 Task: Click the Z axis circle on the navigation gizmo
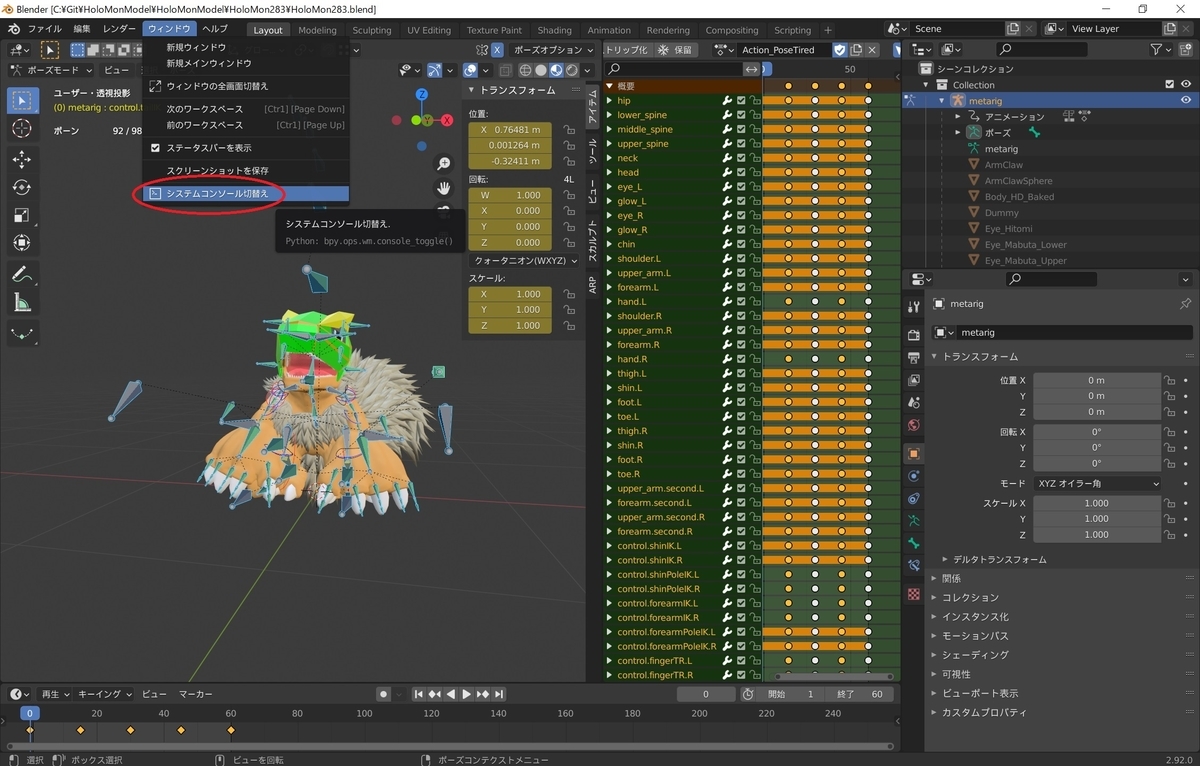(x=422, y=94)
